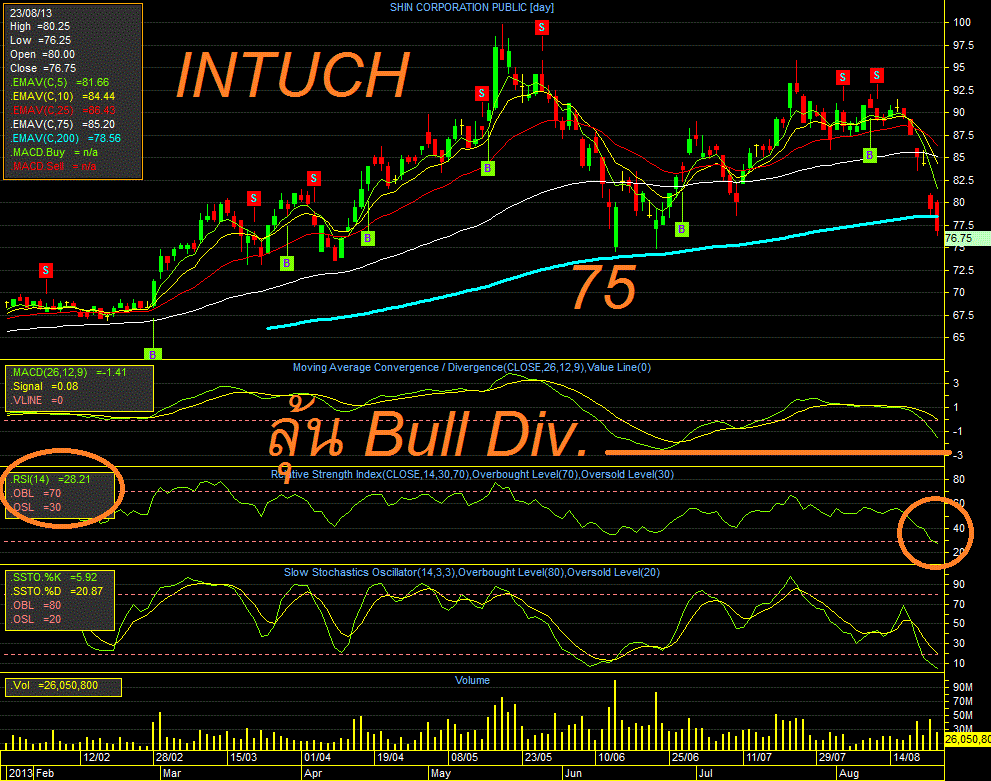Click the volume value tag on the right axis

(x=968, y=738)
